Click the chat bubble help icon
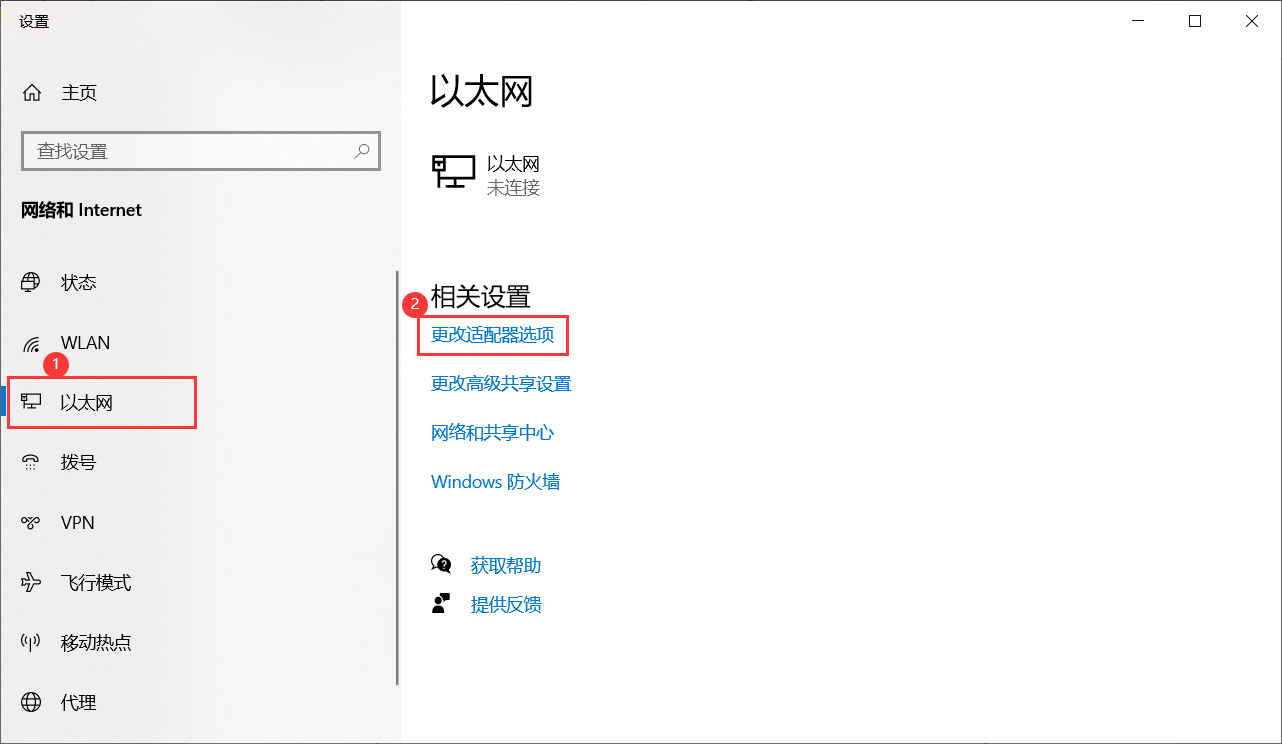Image resolution: width=1282 pixels, height=744 pixels. [x=441, y=565]
